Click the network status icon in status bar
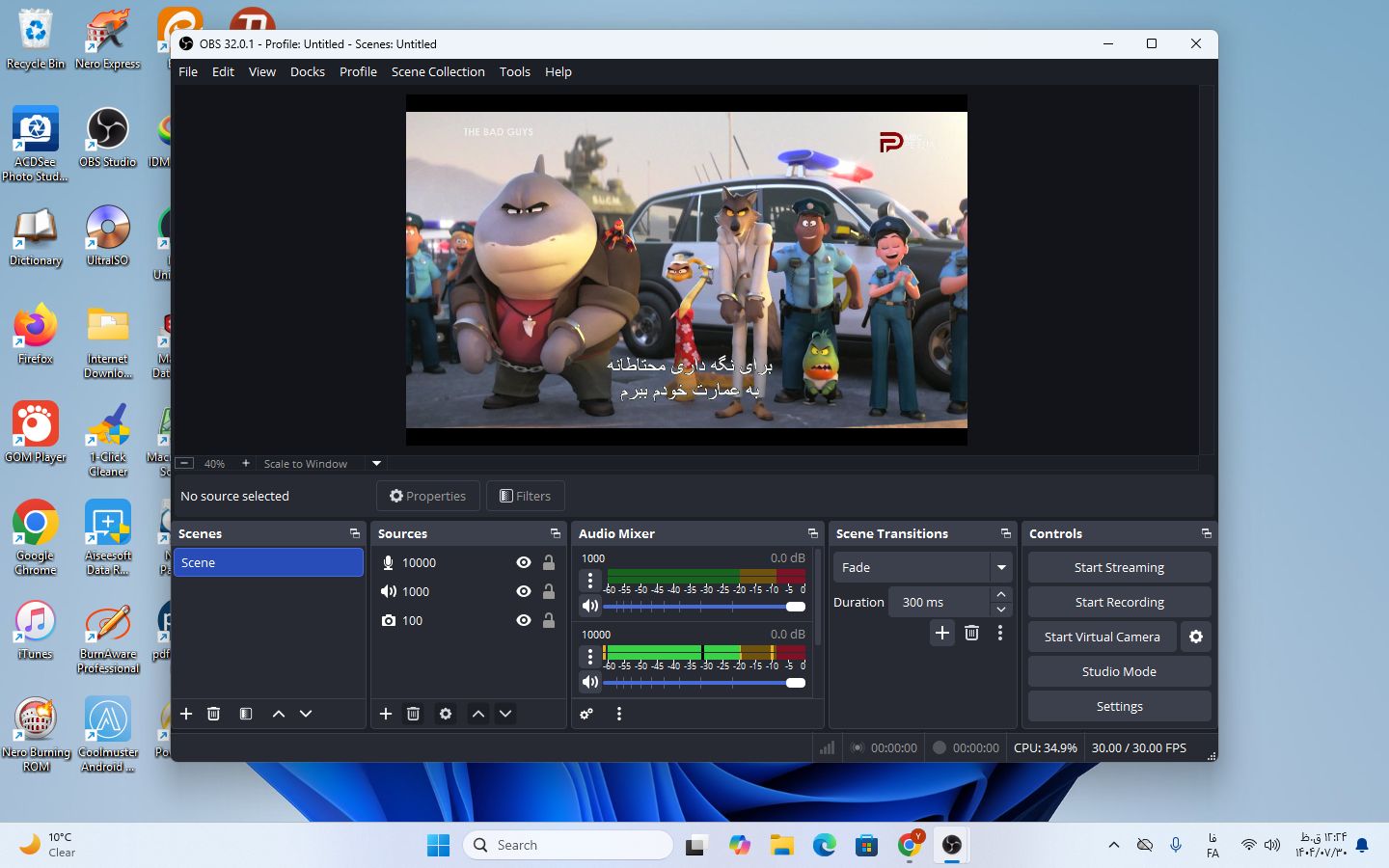The image size is (1389, 868). pyautogui.click(x=827, y=747)
